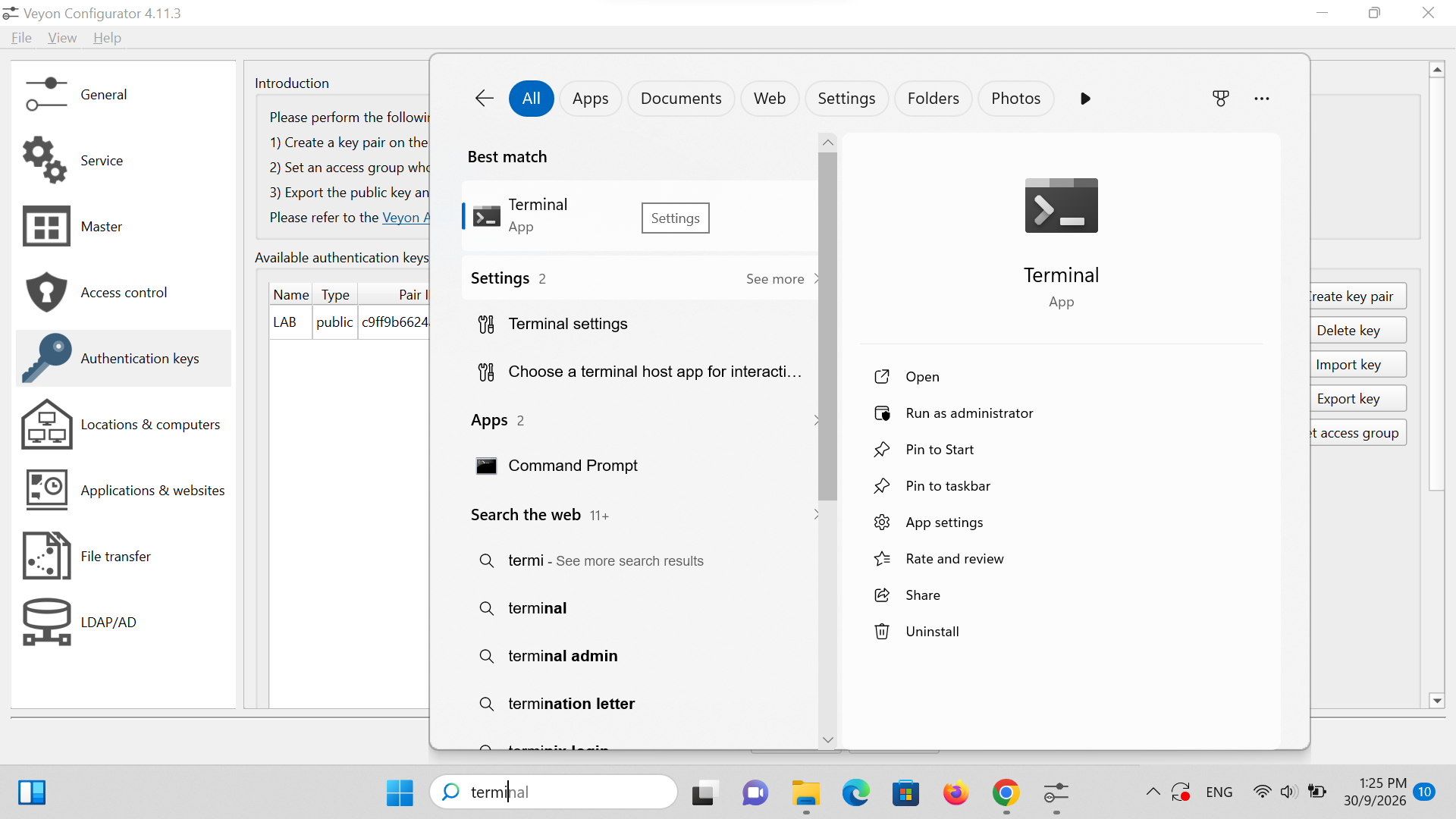Open the File transfer icon
Viewport: 1456px width, 819px height.
coord(46,556)
